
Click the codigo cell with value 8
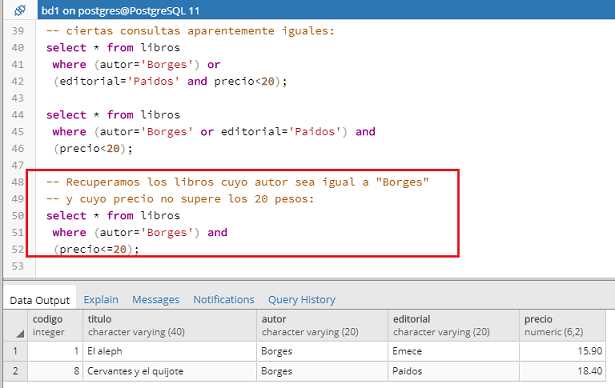click(55, 371)
